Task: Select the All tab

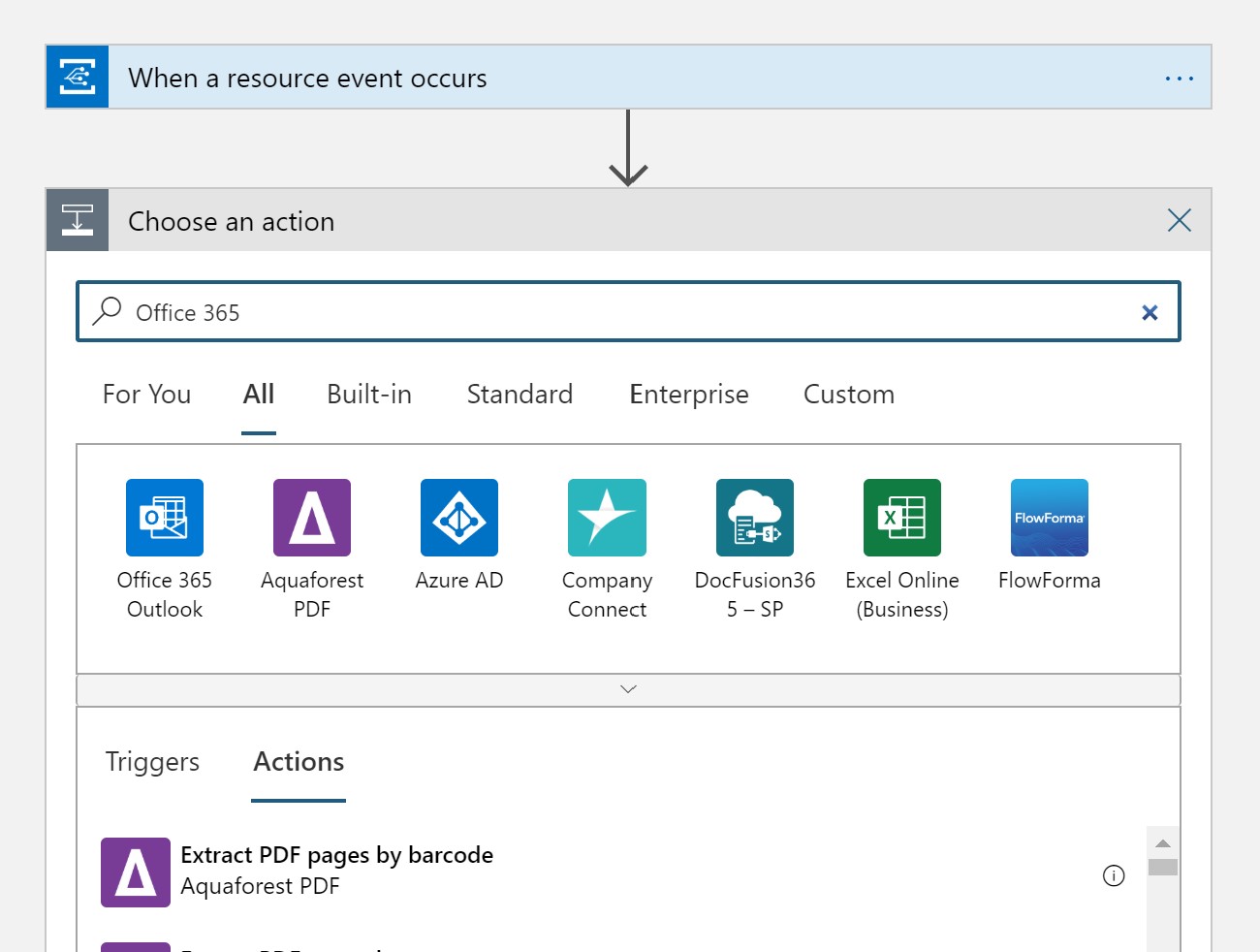Action: [x=259, y=395]
